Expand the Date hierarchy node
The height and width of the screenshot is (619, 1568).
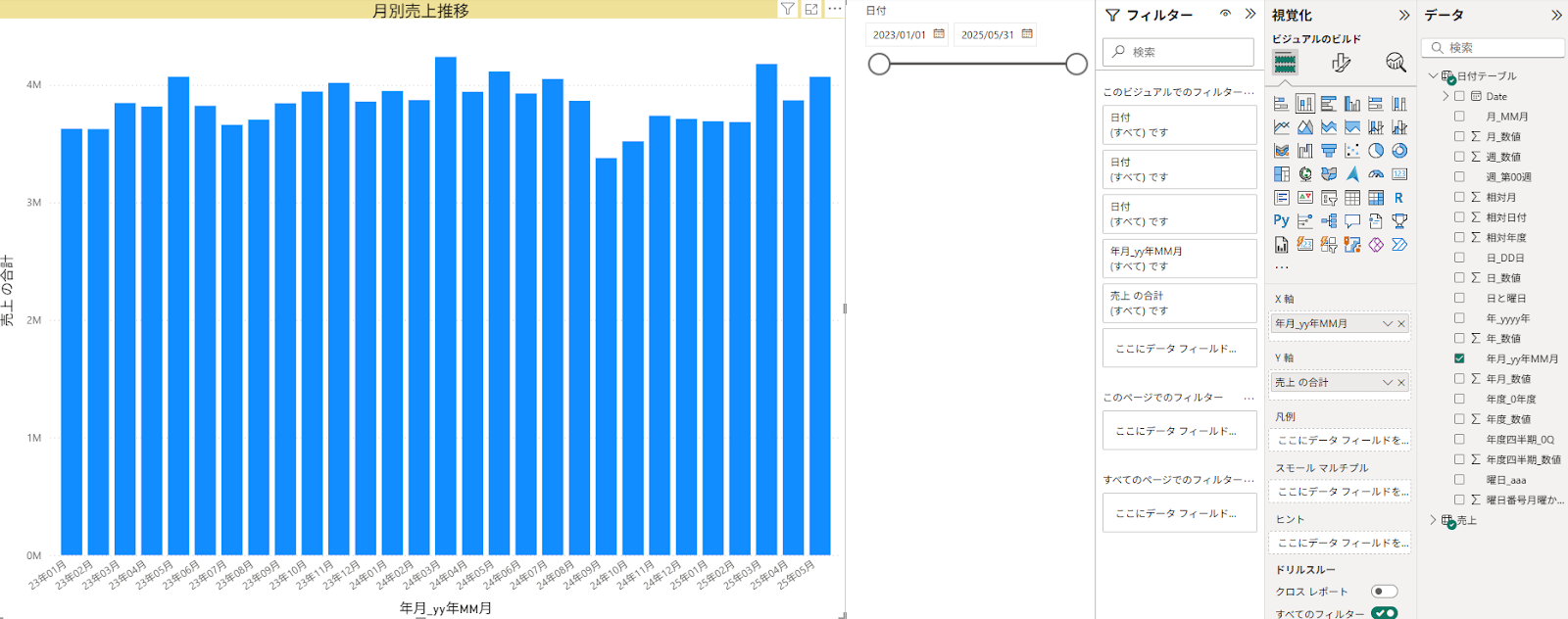click(x=1445, y=96)
